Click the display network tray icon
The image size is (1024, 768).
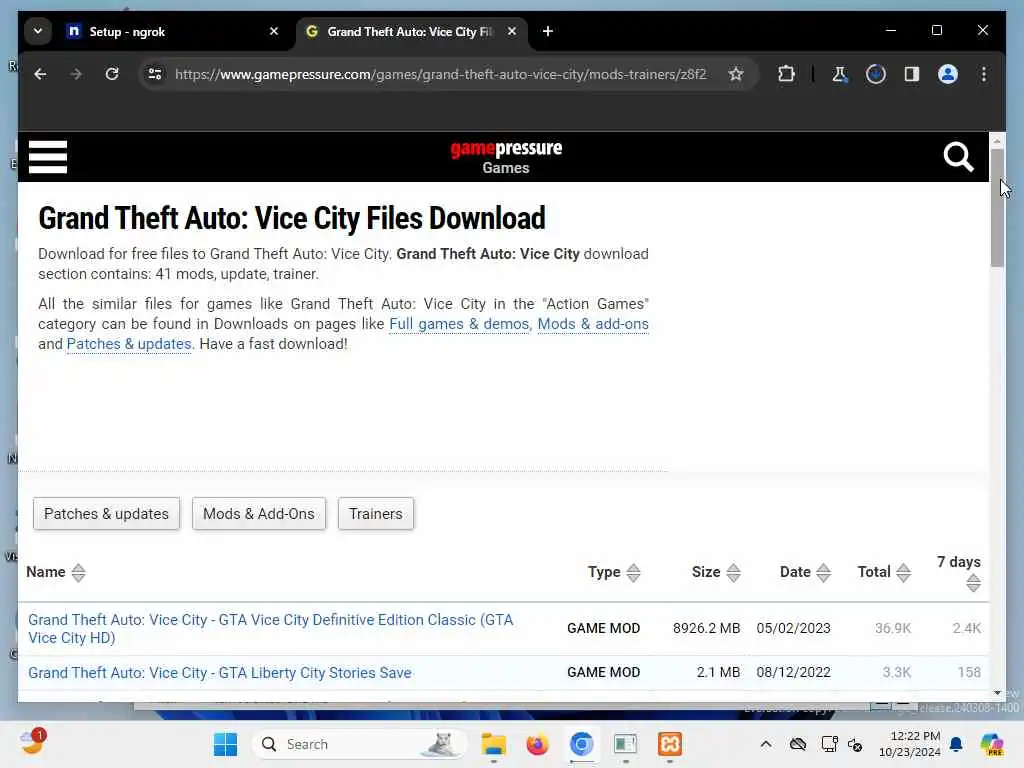click(x=829, y=744)
